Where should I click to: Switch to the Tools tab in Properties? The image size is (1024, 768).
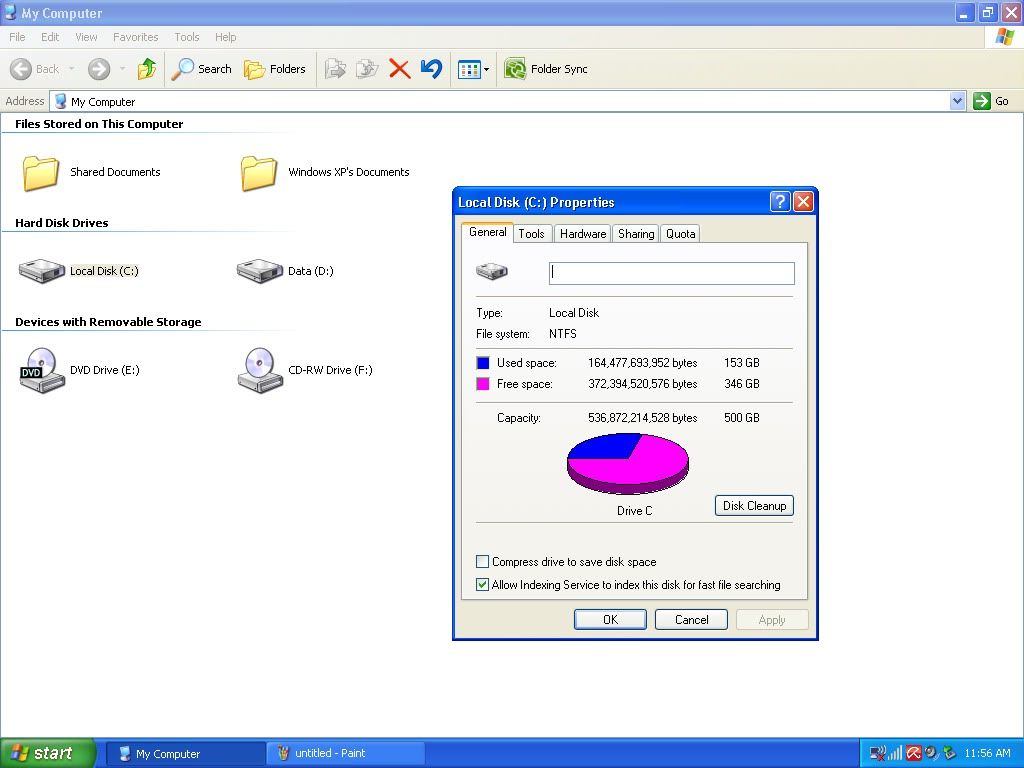coord(532,234)
